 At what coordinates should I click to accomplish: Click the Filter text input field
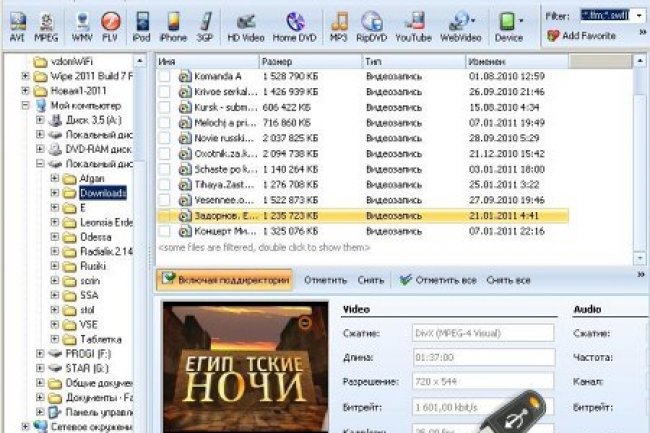607,14
